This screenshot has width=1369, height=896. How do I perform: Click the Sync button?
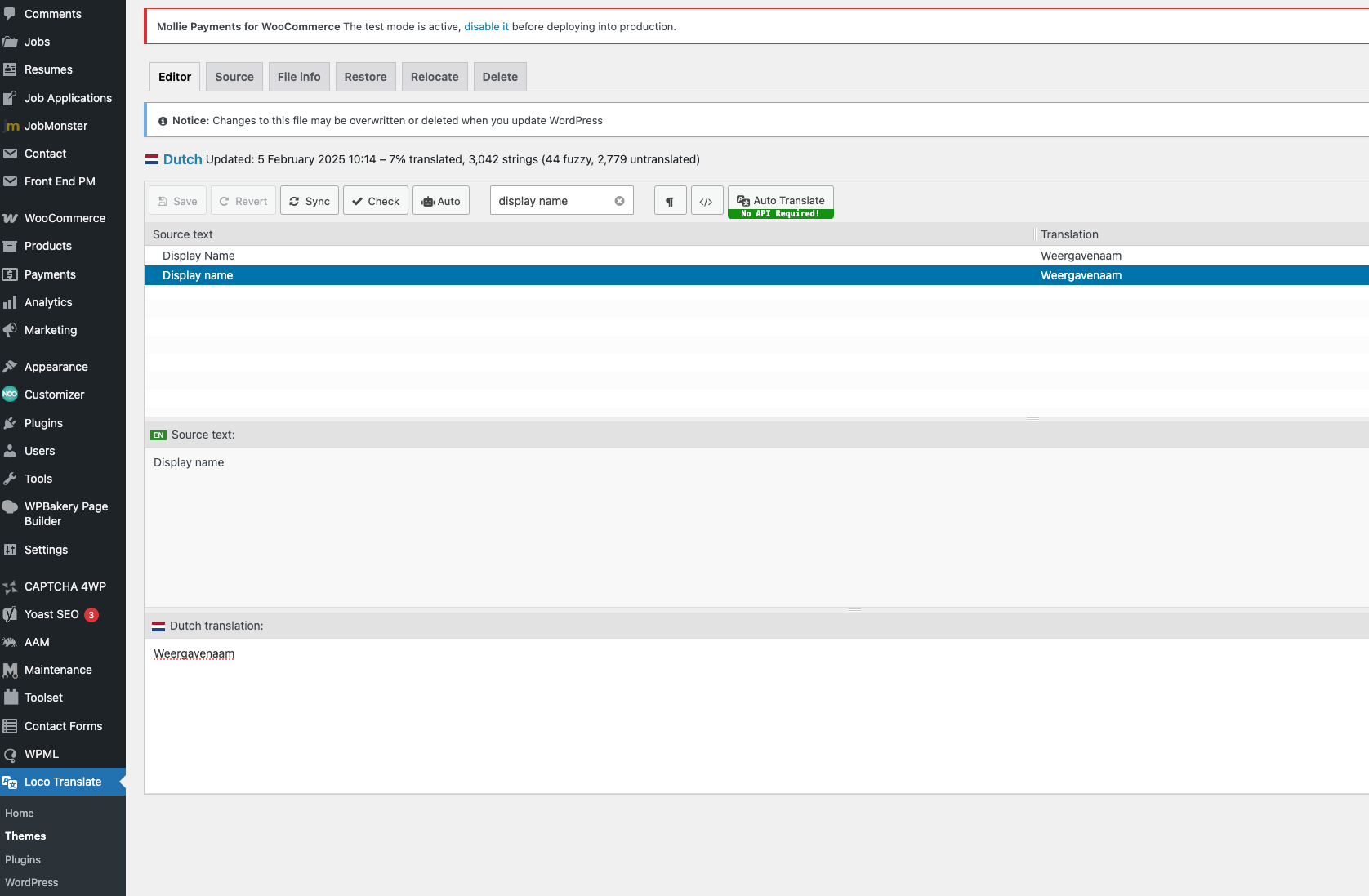tap(310, 201)
